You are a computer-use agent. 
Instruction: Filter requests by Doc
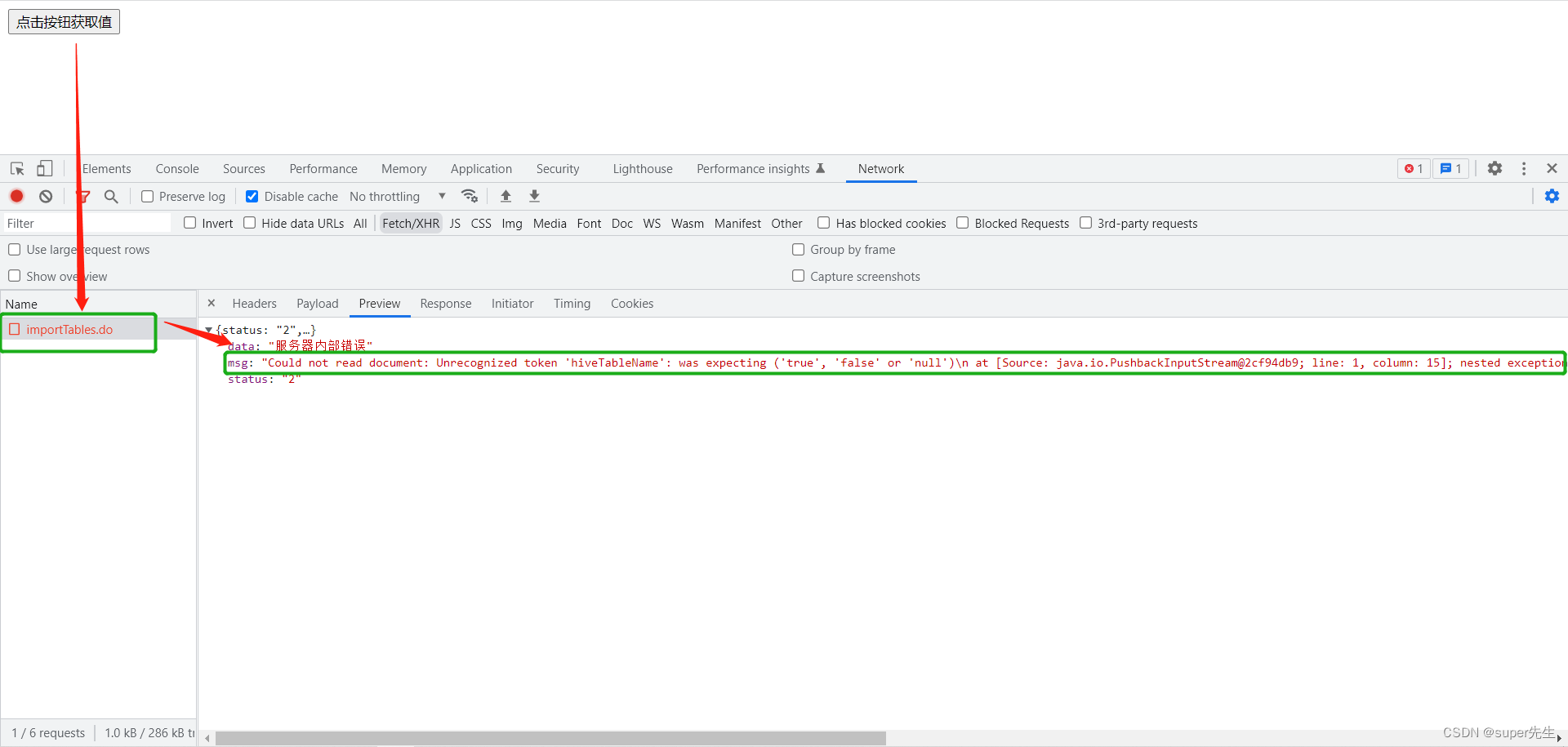click(622, 223)
